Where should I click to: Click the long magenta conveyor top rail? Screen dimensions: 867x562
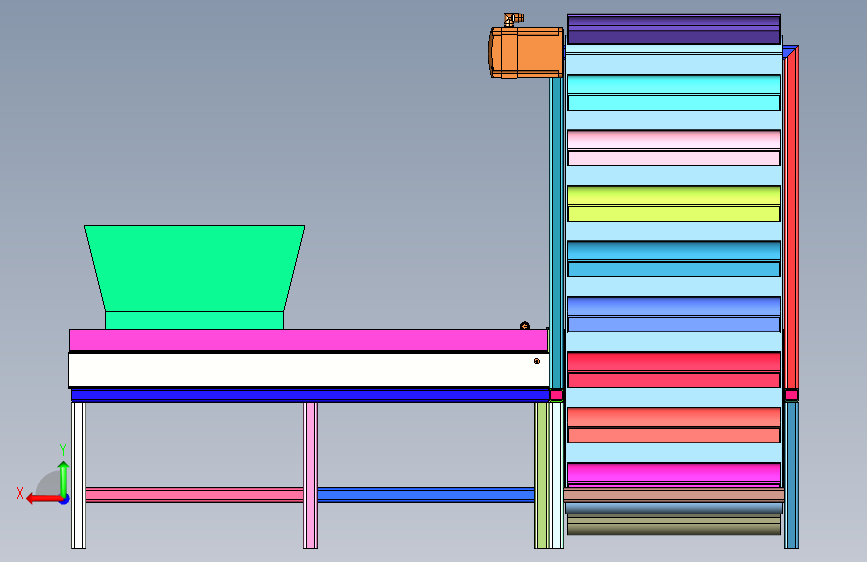tap(308, 340)
